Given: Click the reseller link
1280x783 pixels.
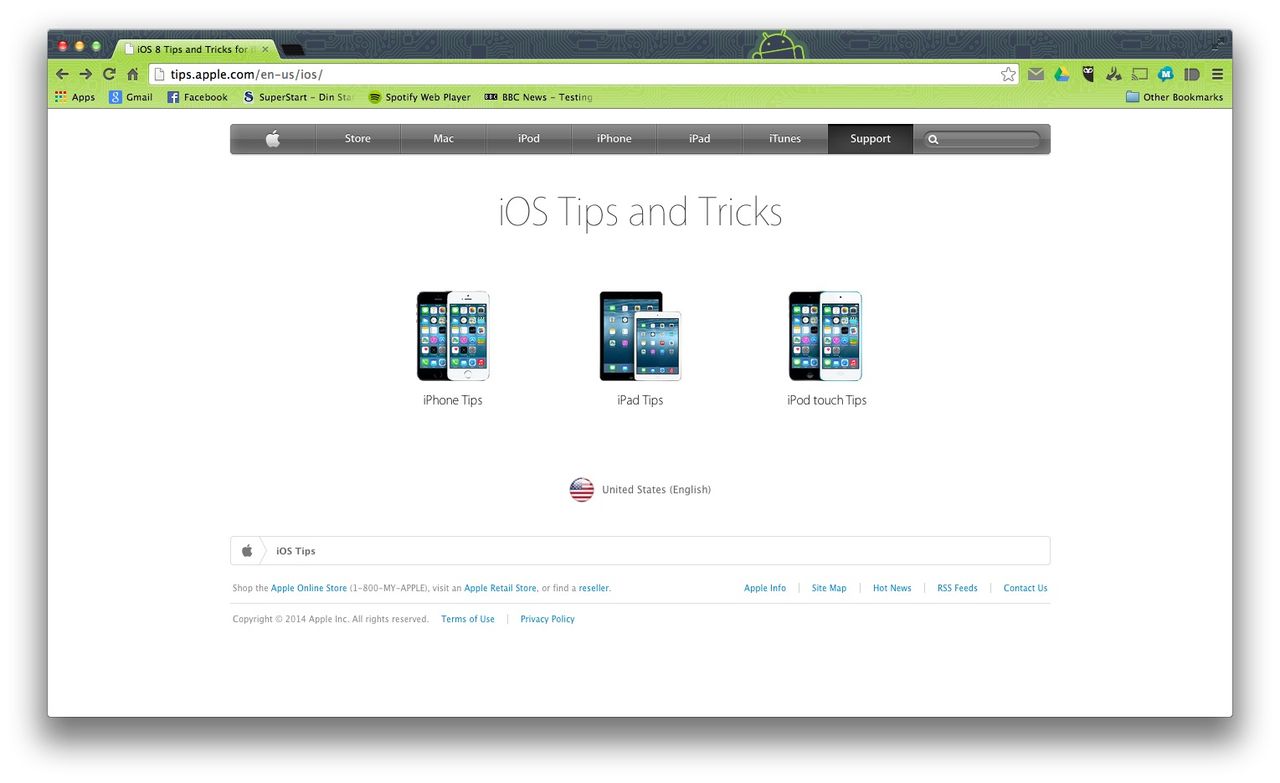Looking at the screenshot, I should coord(593,588).
